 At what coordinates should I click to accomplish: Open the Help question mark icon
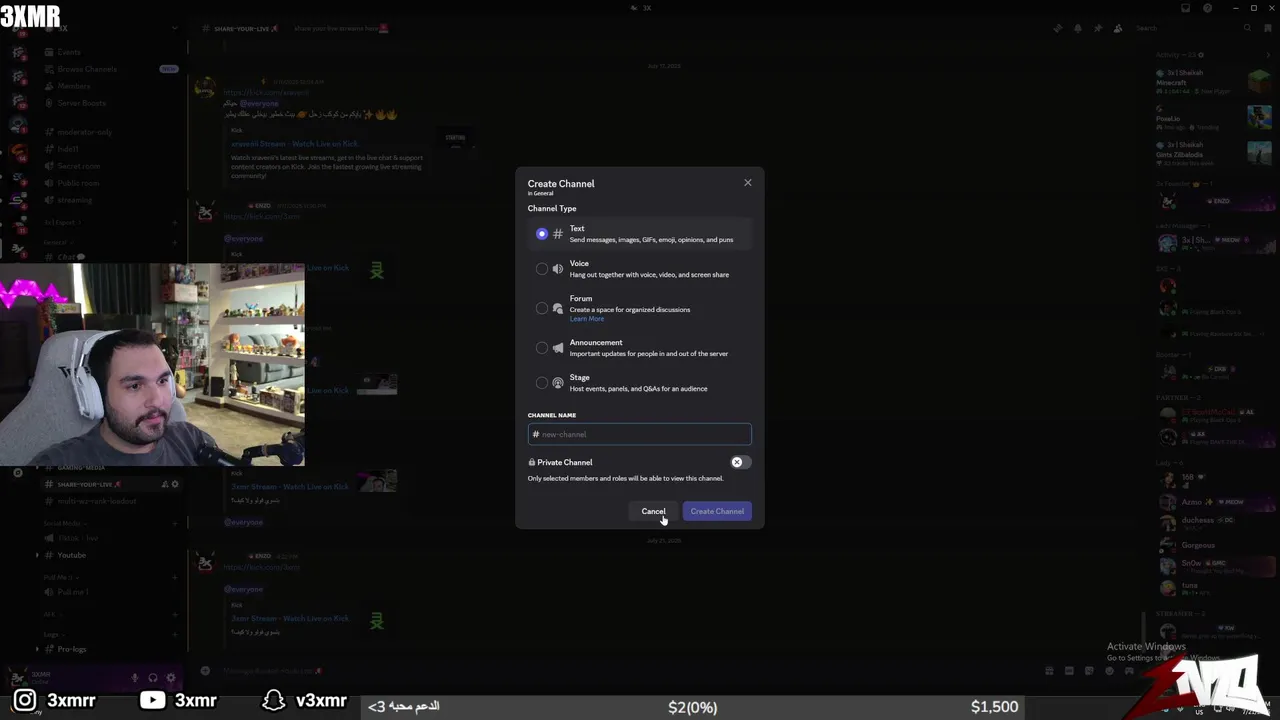[1208, 8]
